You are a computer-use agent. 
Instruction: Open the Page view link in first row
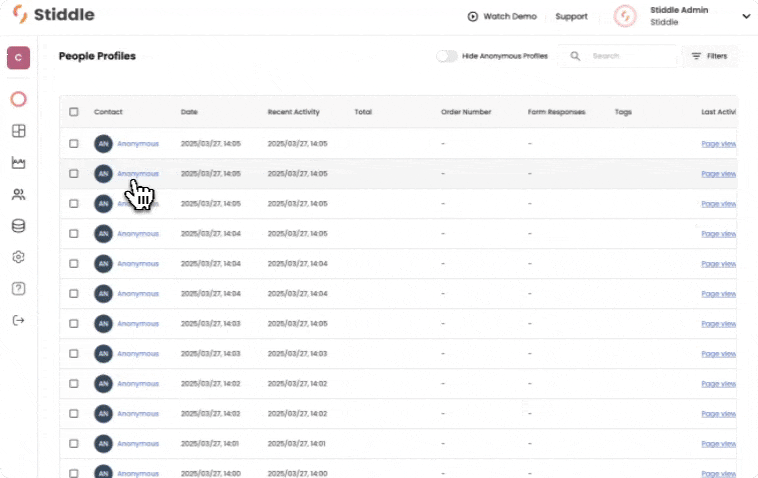click(718, 144)
